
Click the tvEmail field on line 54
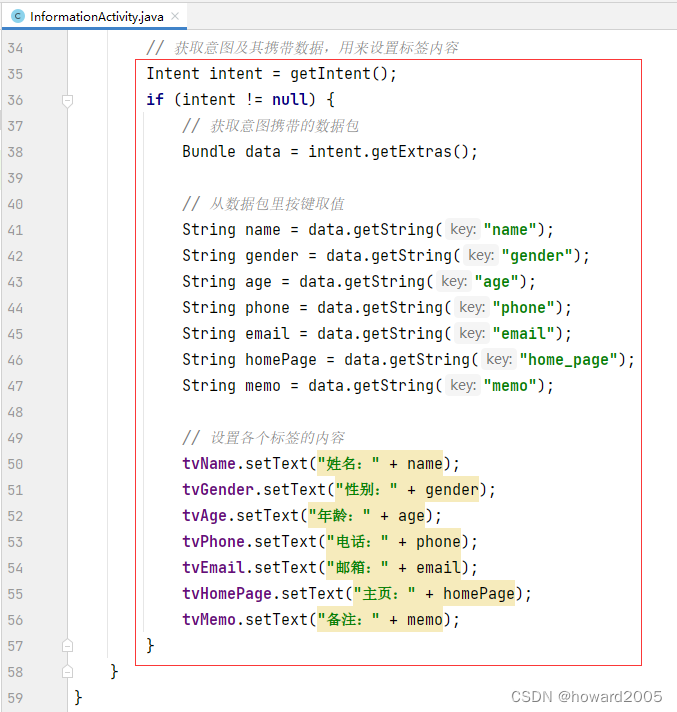pyautogui.click(x=213, y=568)
